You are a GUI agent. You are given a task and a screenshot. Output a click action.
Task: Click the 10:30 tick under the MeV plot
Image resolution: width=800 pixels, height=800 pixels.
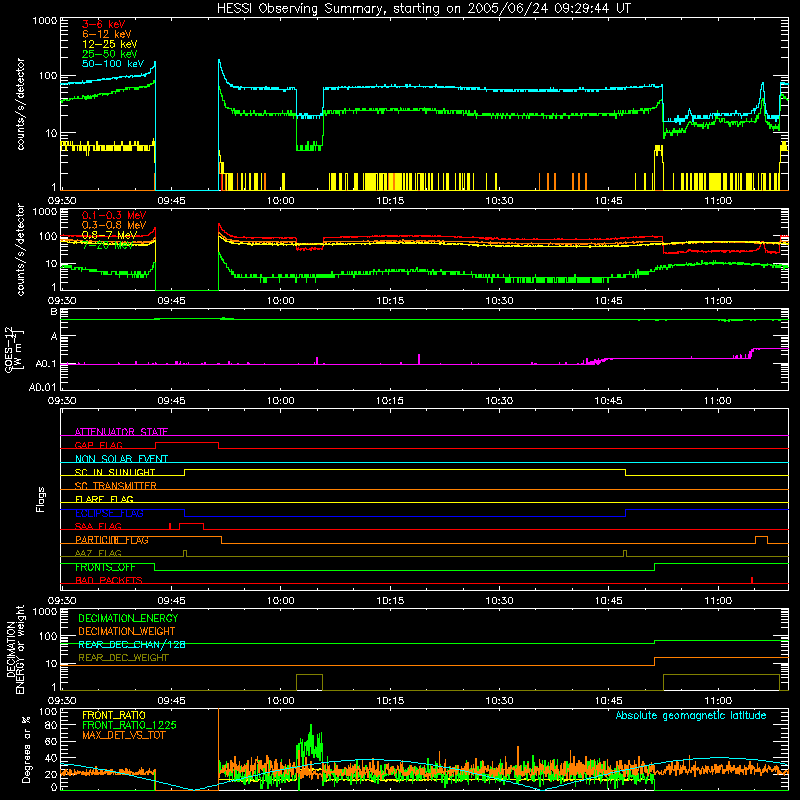point(499,301)
